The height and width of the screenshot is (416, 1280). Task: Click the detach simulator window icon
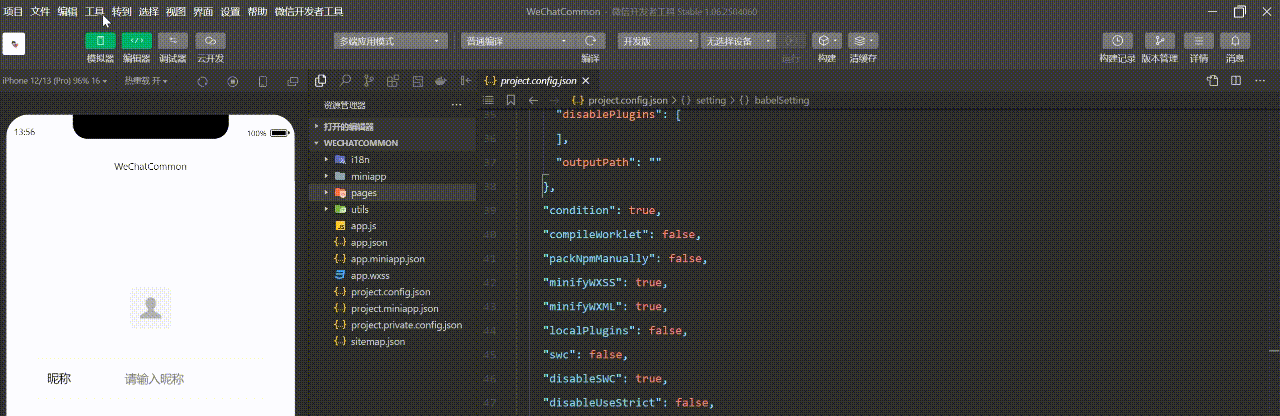pyautogui.click(x=292, y=81)
